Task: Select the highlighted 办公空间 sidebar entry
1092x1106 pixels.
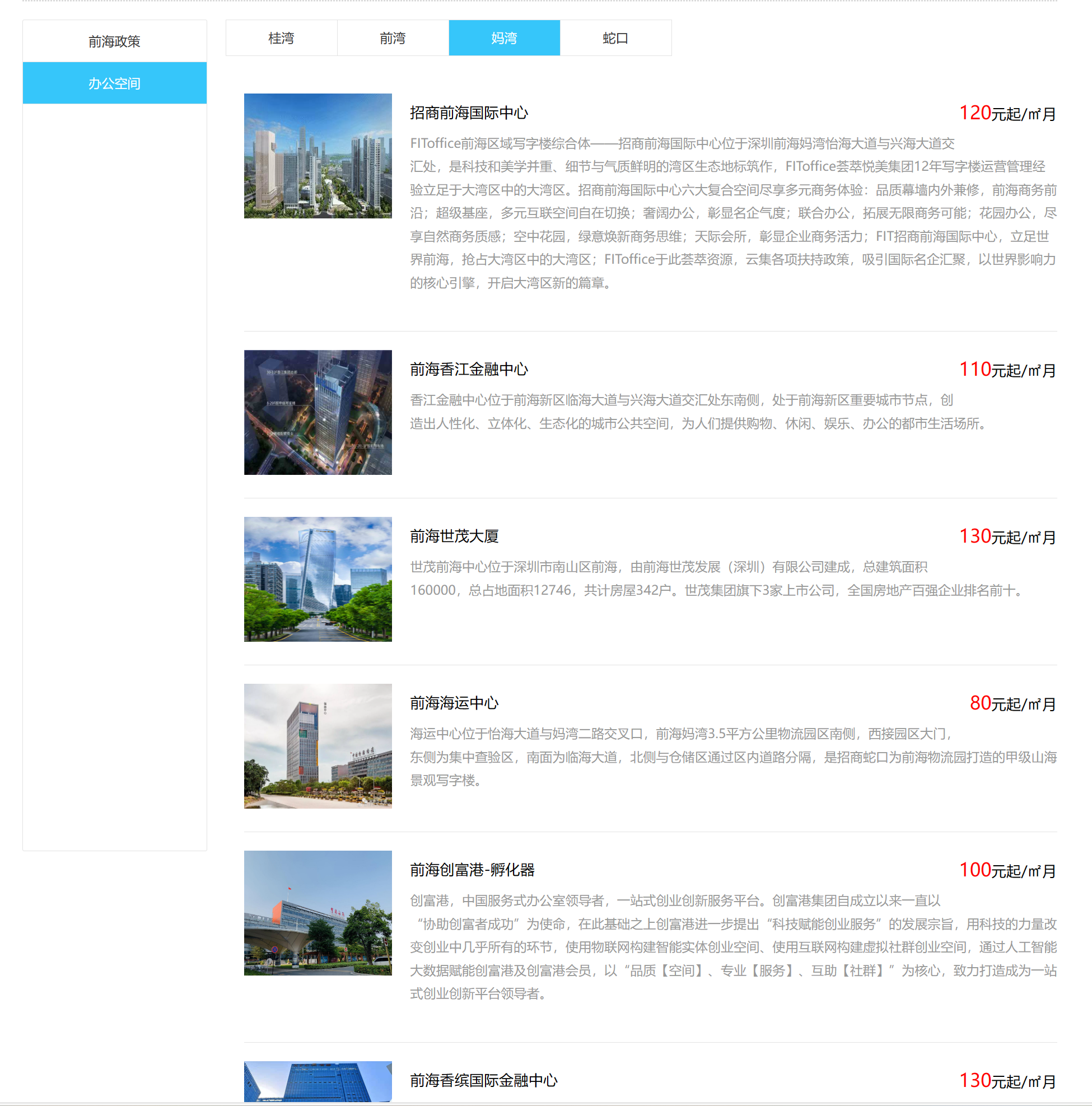Action: click(x=114, y=82)
